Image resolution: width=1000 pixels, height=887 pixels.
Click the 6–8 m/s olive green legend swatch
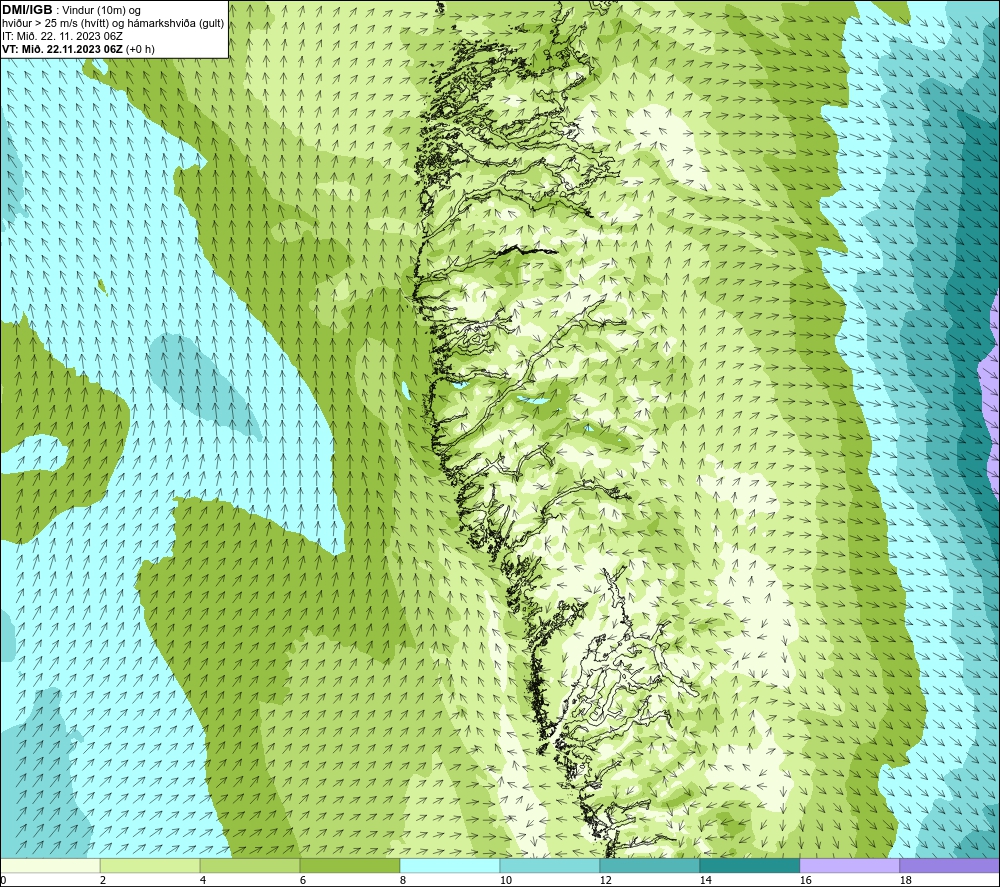349,865
